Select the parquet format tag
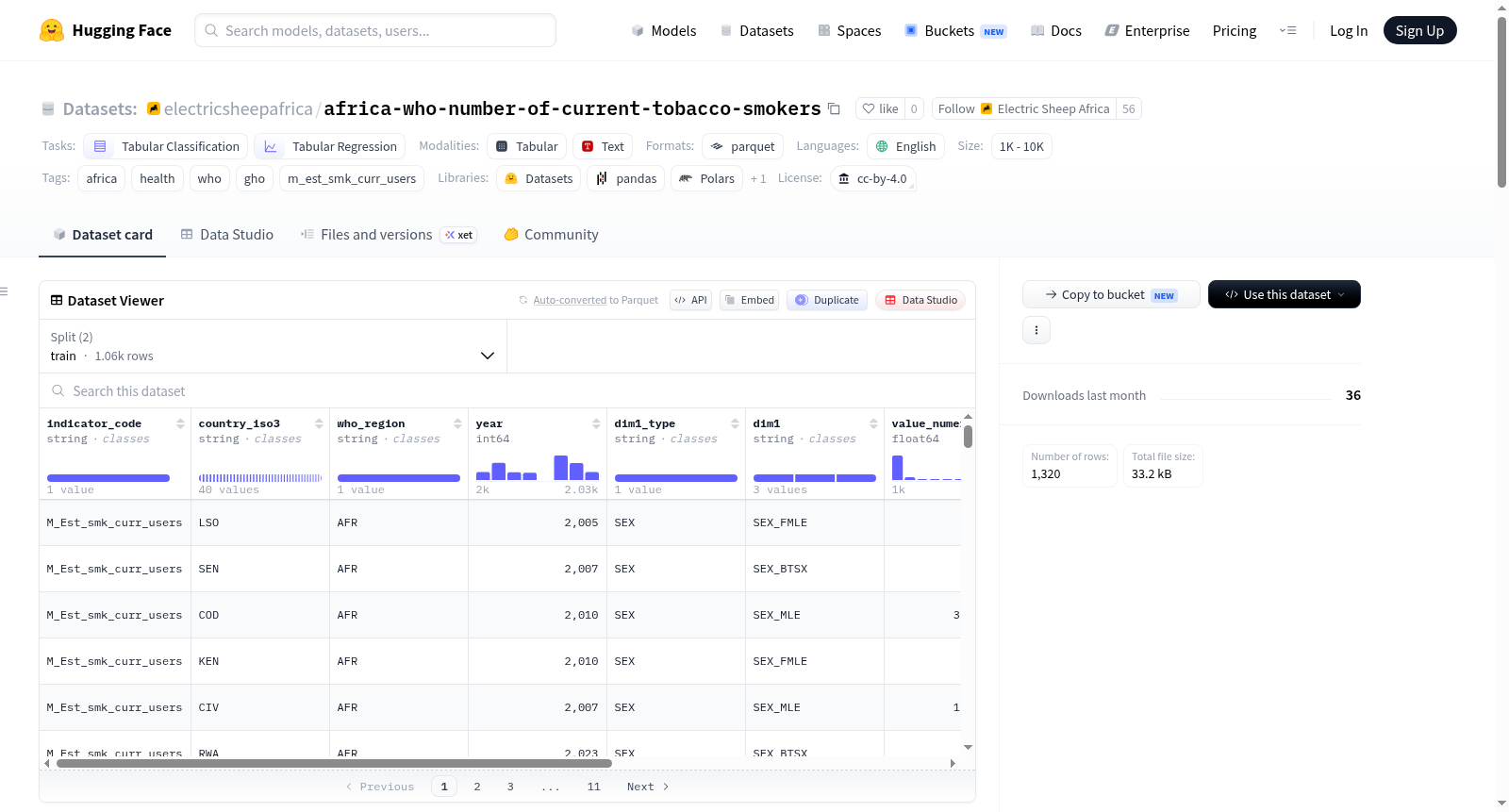The width and height of the screenshot is (1509, 812). 743,146
